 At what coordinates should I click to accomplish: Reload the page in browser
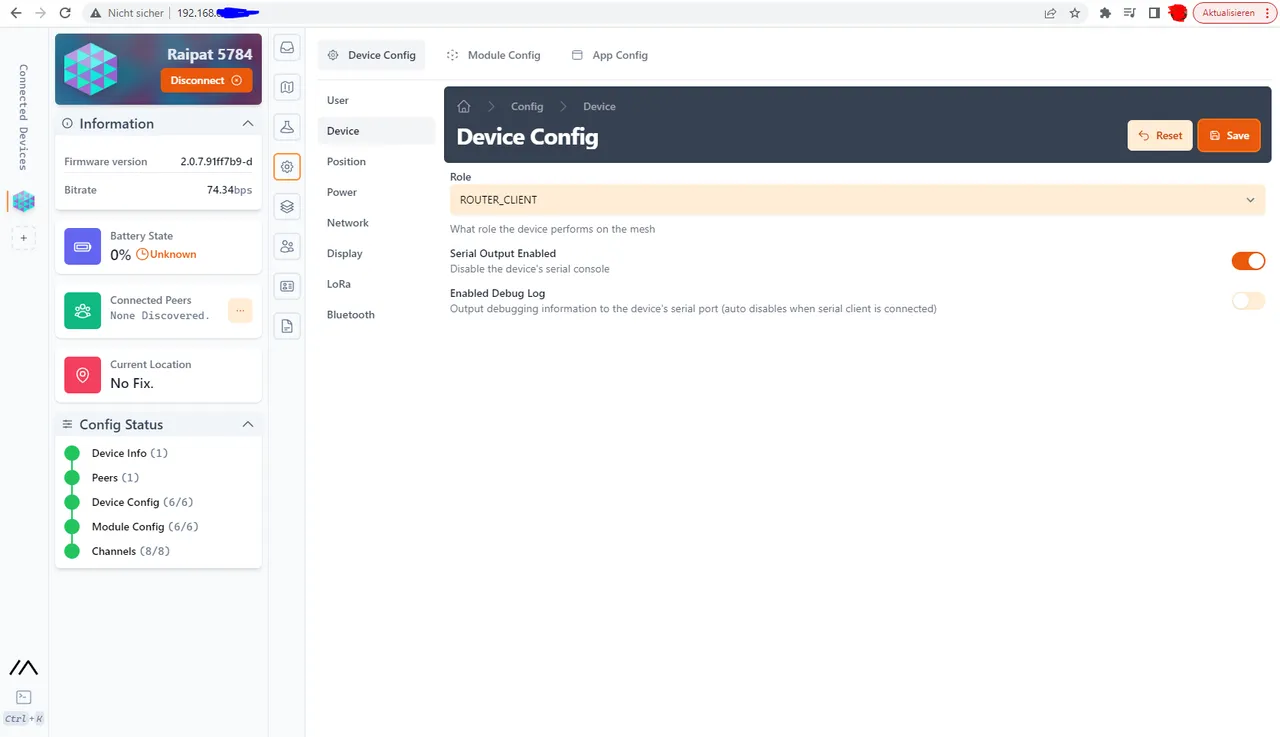[66, 13]
